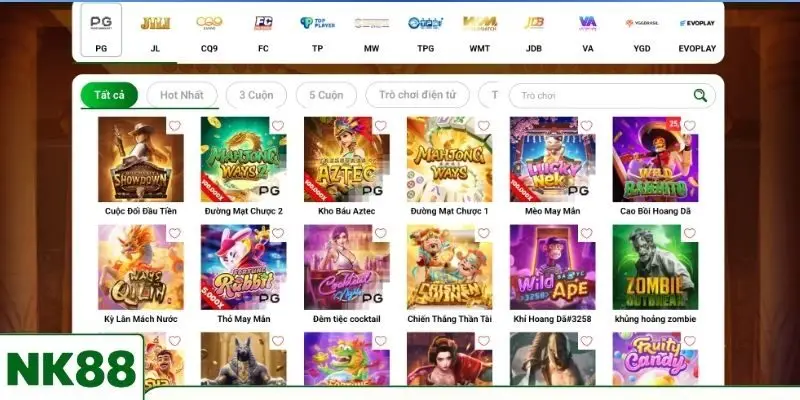
Task: Favorite the Thỏ May Mắn game
Action: [x=278, y=233]
